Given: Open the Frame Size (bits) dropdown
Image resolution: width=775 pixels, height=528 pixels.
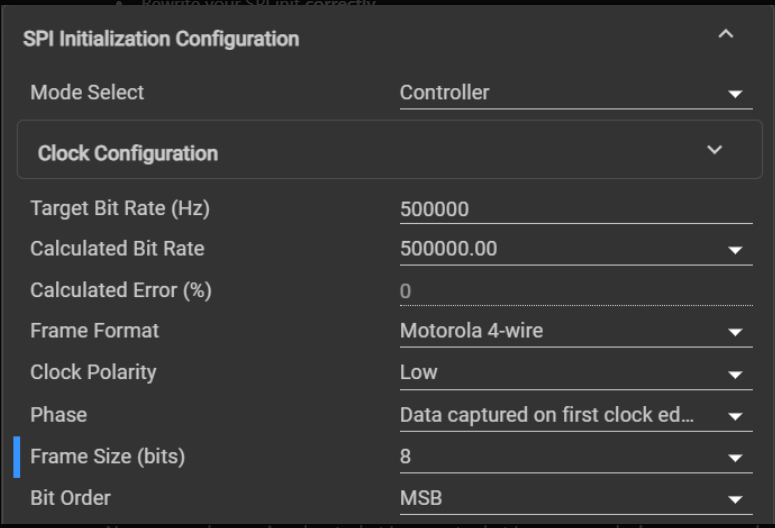Looking at the screenshot, I should [x=735, y=458].
